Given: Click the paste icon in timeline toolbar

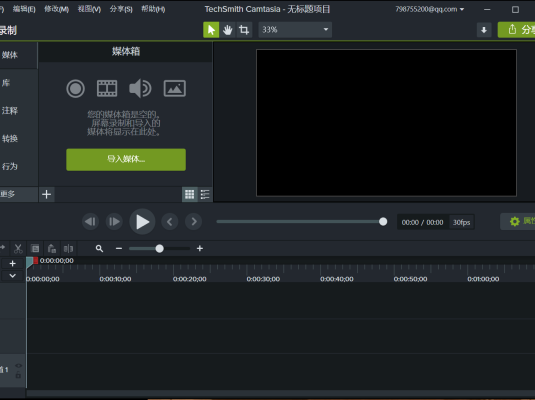Looking at the screenshot, I should click(52, 248).
